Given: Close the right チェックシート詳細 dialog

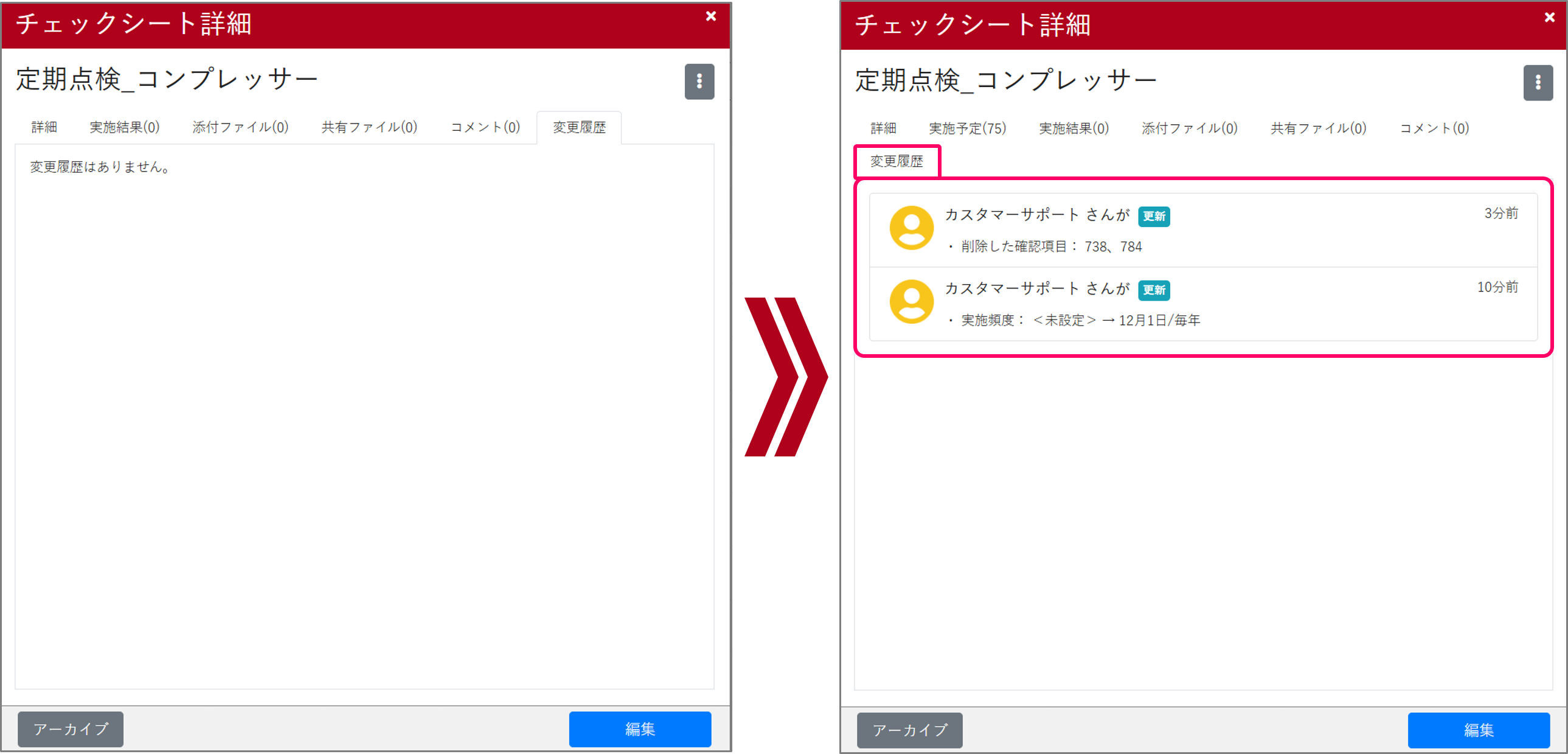Looking at the screenshot, I should (1549, 17).
